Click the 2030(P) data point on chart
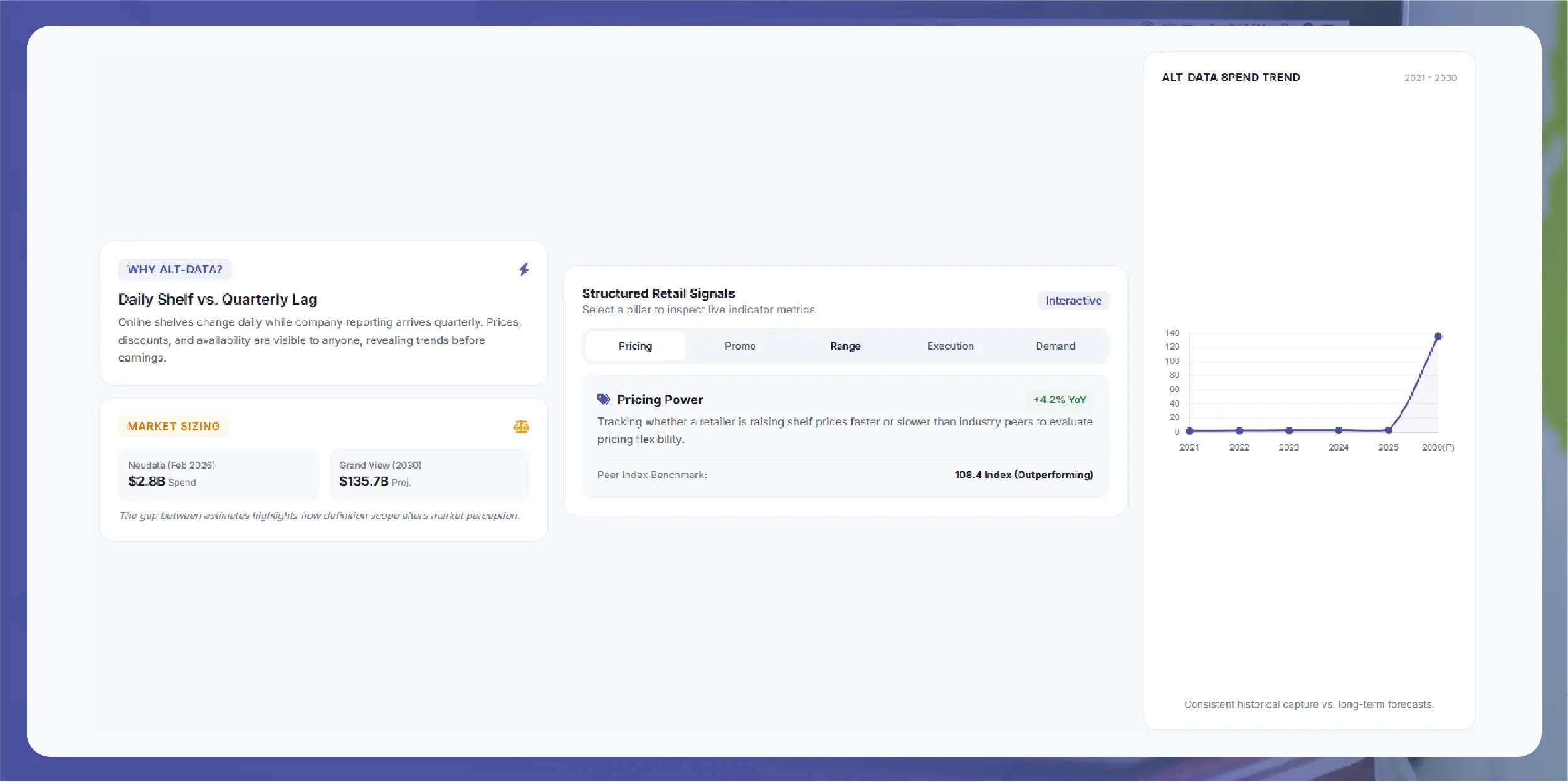Viewport: 1568px width, 782px height. point(1438,336)
